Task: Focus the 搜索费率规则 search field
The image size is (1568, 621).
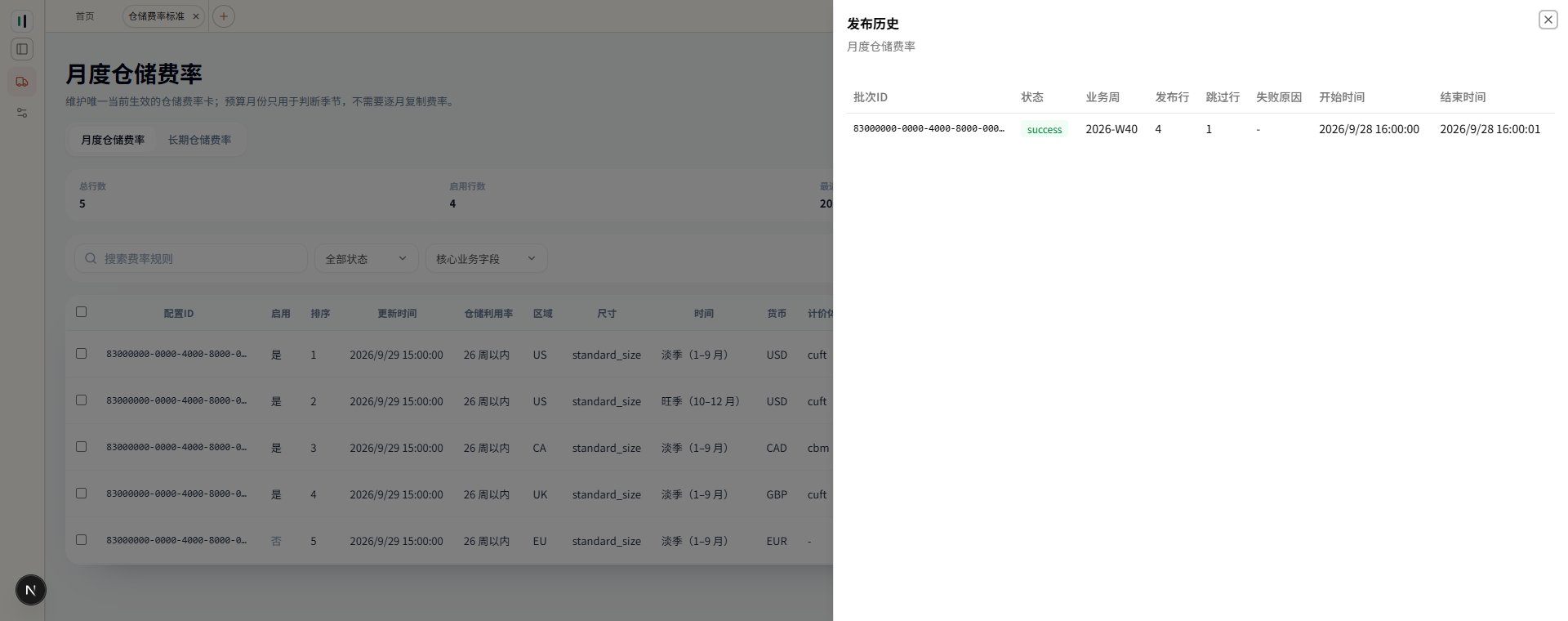Action: 191,258
